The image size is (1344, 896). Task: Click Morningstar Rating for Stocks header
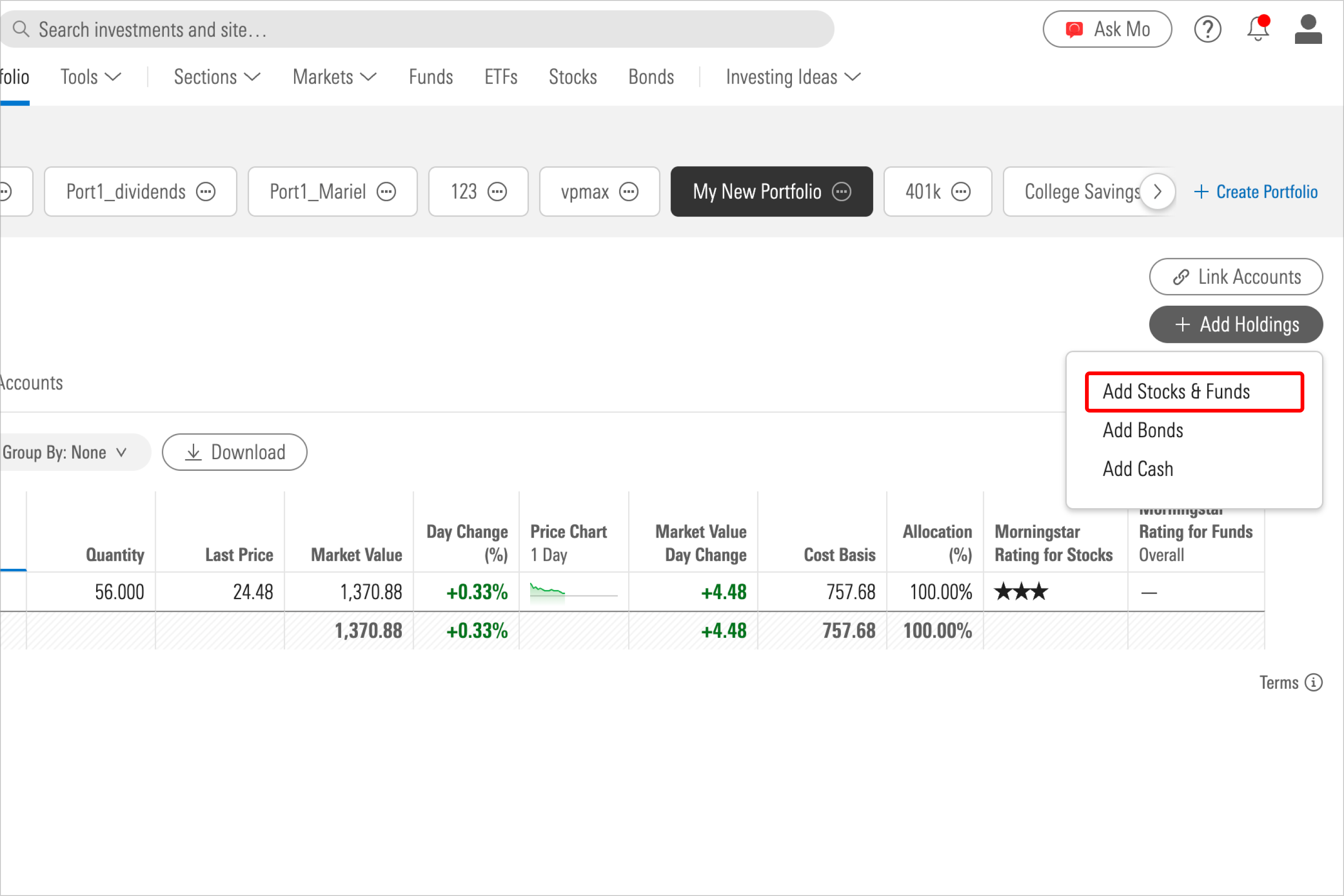click(1053, 543)
